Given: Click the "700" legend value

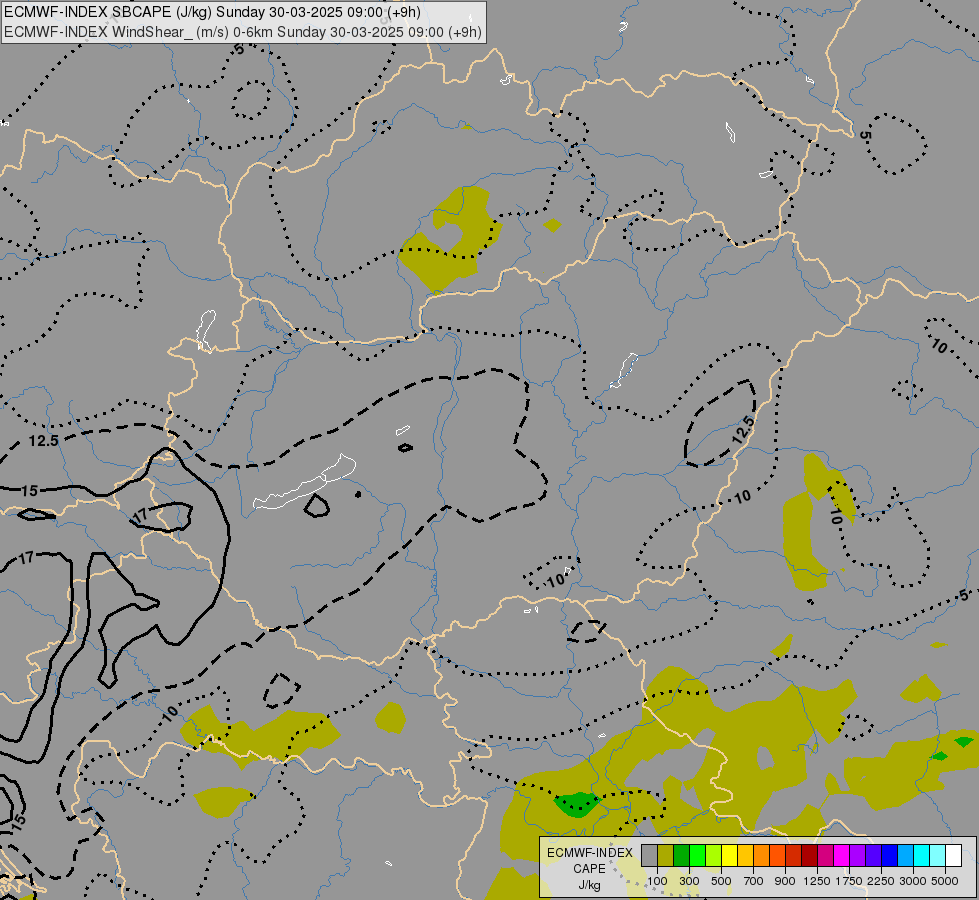Looking at the screenshot, I should (754, 881).
